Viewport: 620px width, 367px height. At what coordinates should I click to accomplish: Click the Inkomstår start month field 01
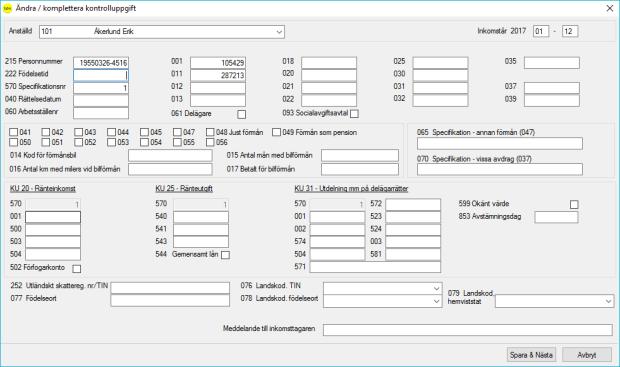pos(541,31)
